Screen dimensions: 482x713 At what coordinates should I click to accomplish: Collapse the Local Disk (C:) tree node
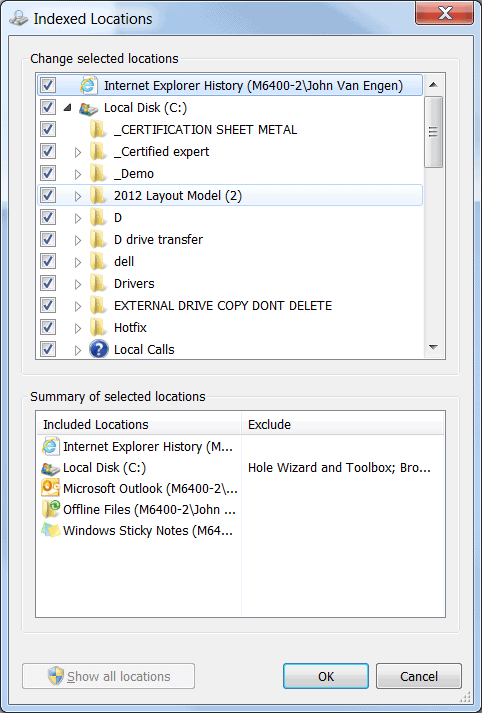[67, 108]
